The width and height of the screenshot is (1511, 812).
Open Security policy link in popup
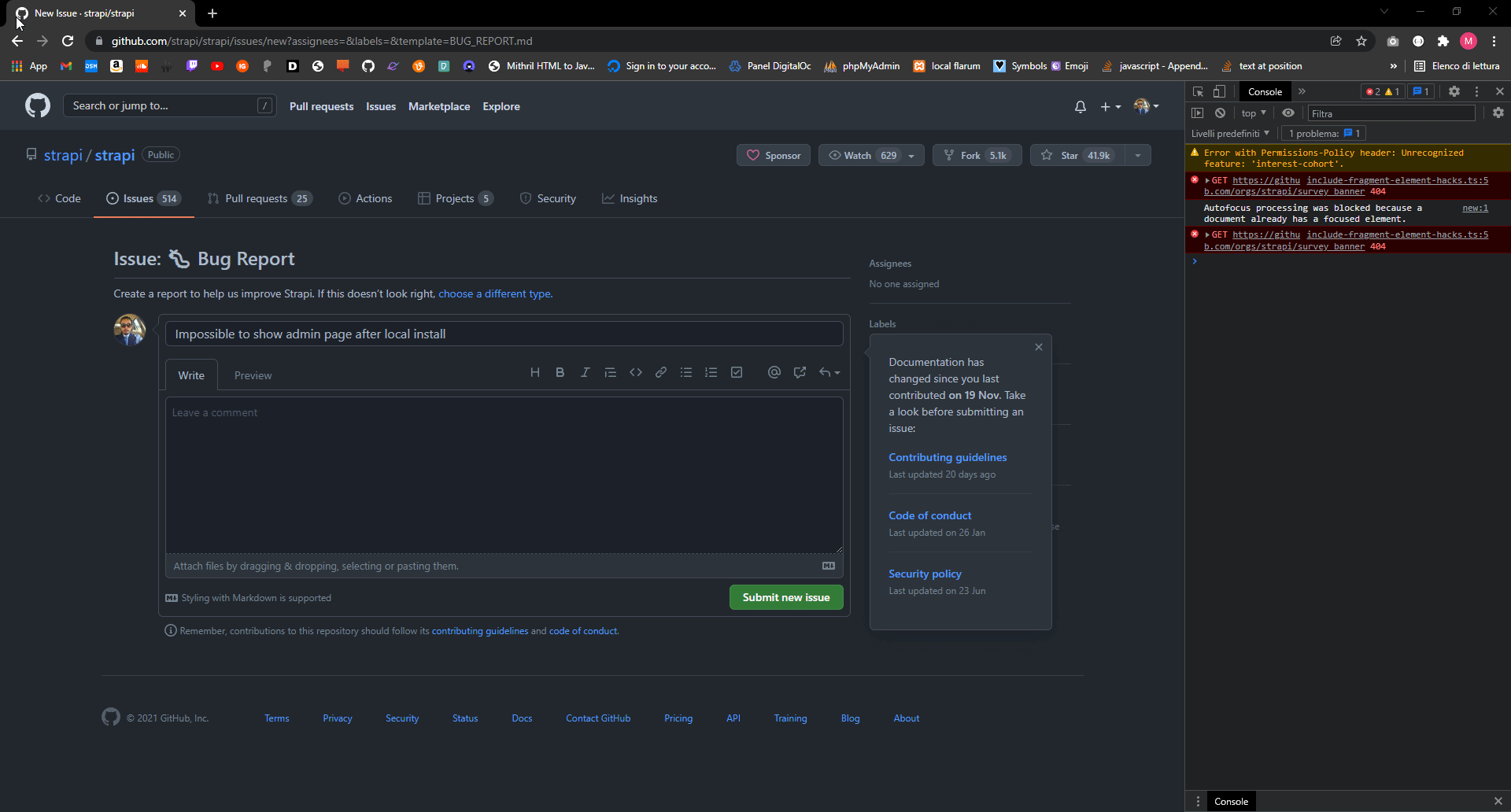click(x=925, y=574)
